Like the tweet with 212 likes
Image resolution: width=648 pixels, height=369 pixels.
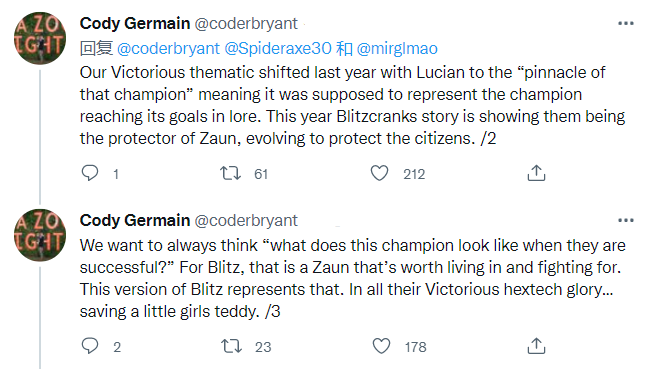[x=379, y=173]
